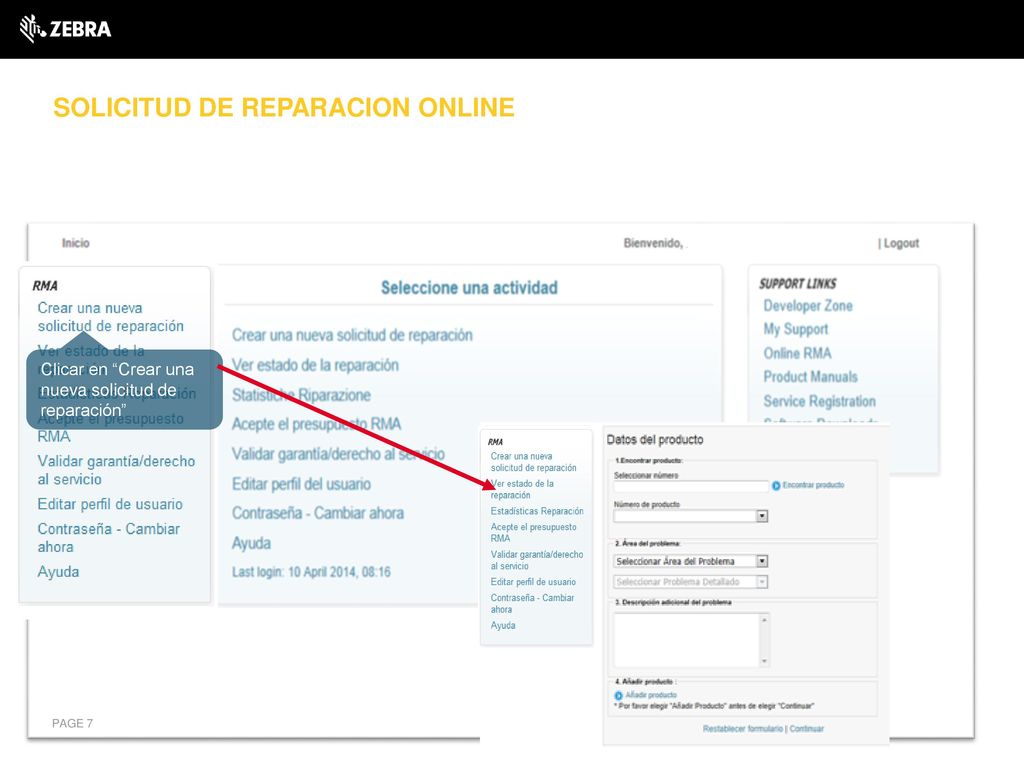Go to Inicio in top bar
The width and height of the screenshot is (1024, 768).
point(76,243)
